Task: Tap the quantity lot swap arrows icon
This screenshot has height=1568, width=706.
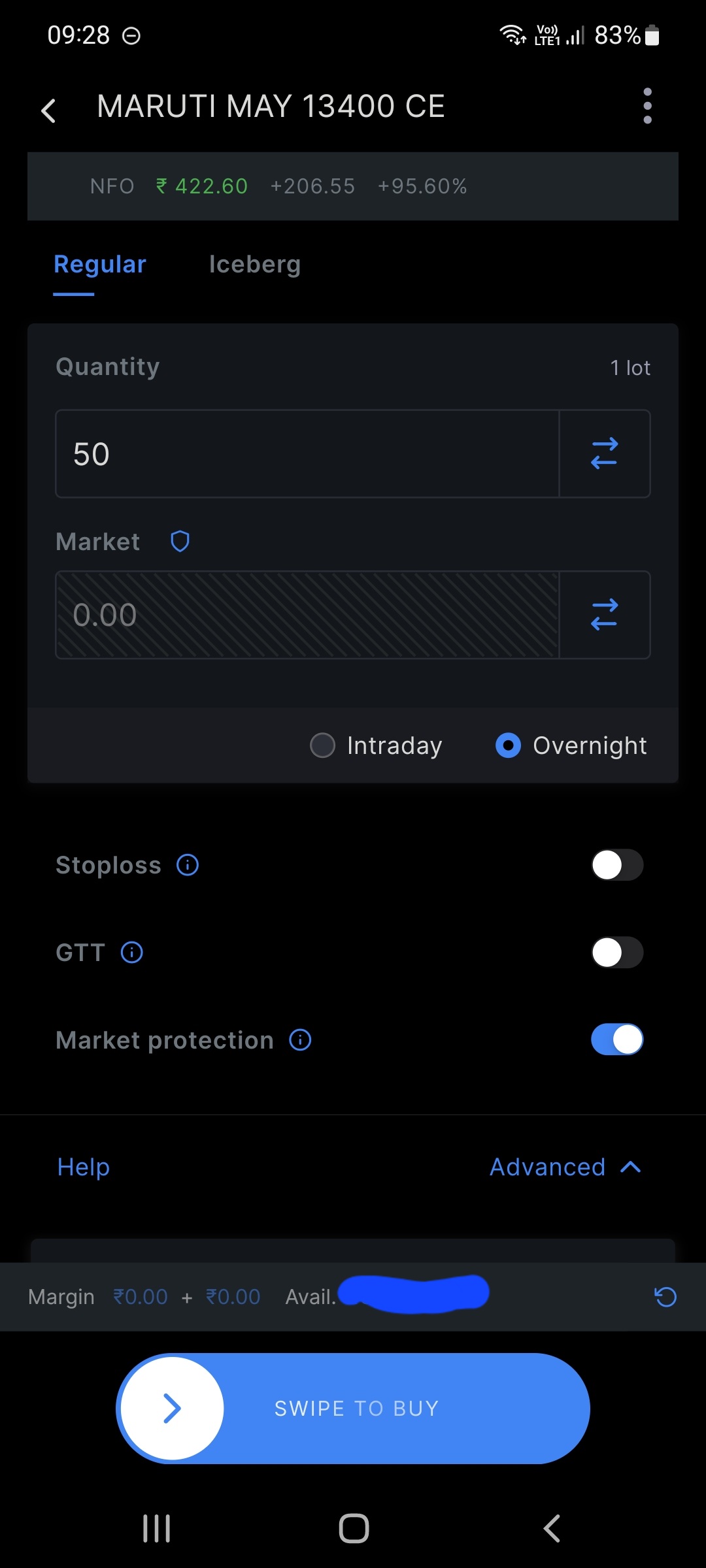Action: [605, 453]
